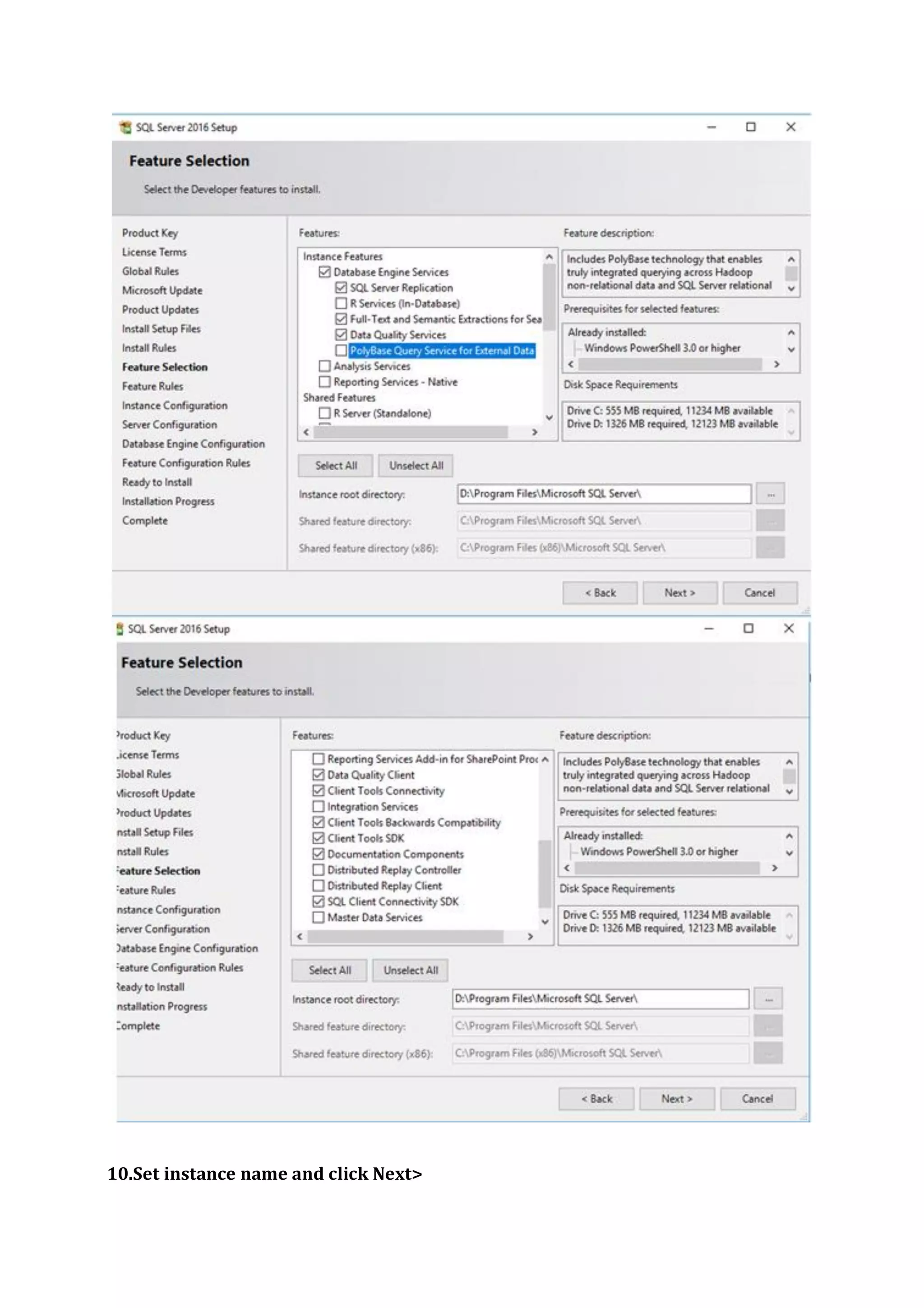
Task: Click 'Feature Rules' step in Instance Features window
Action: pyautogui.click(x=152, y=386)
